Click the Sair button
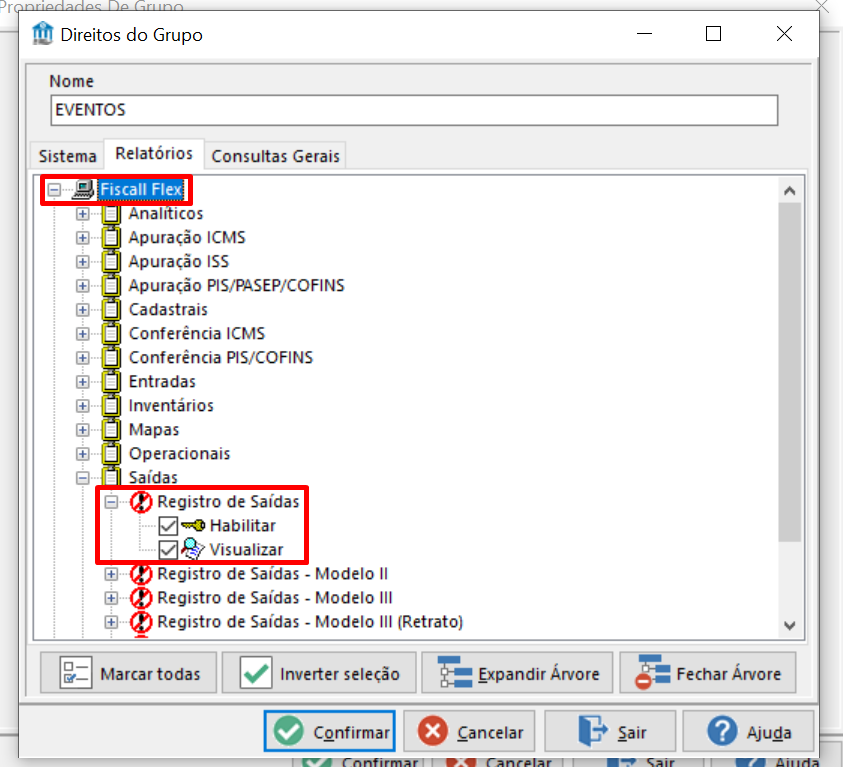 610,732
